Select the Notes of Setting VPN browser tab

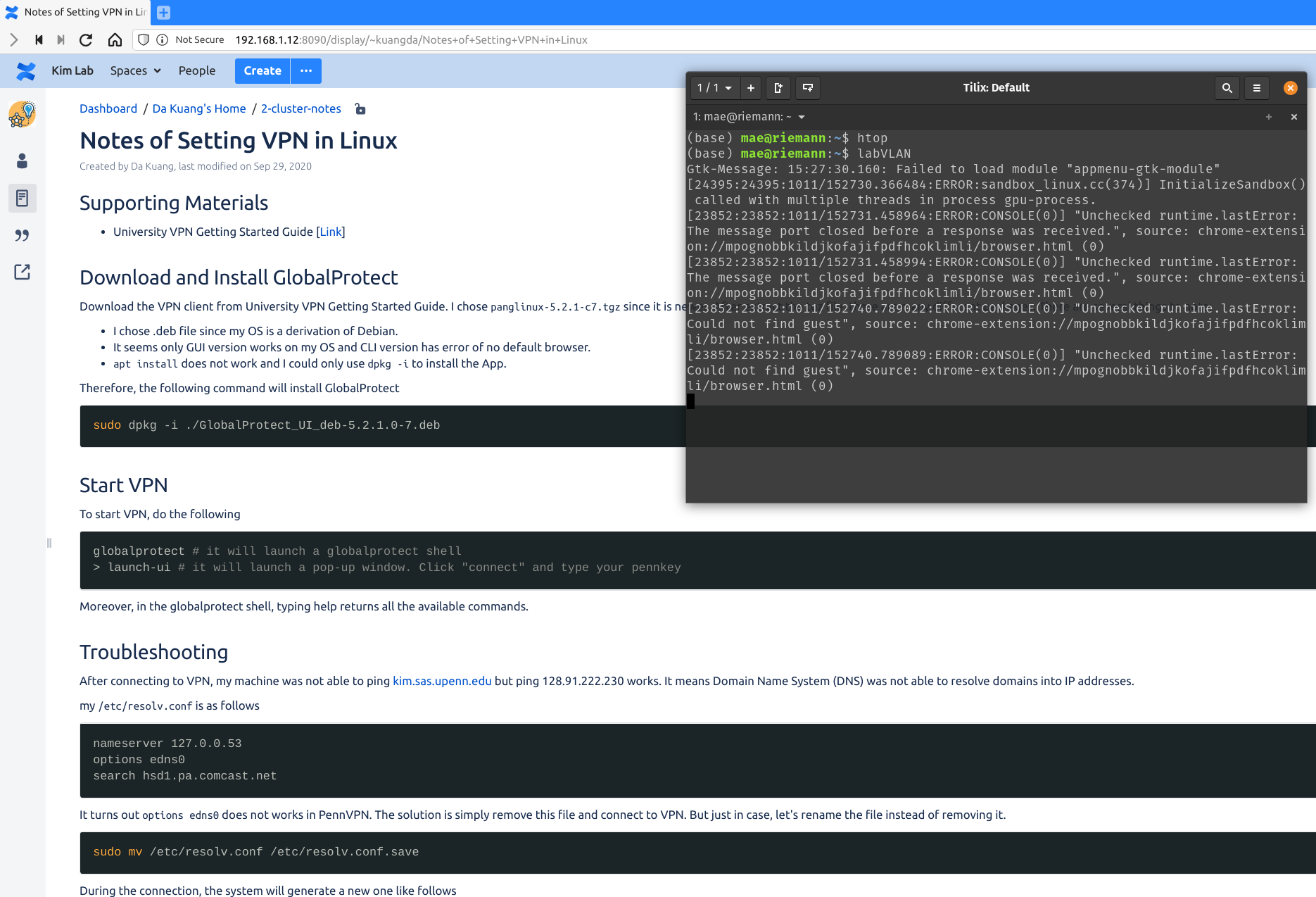click(76, 12)
